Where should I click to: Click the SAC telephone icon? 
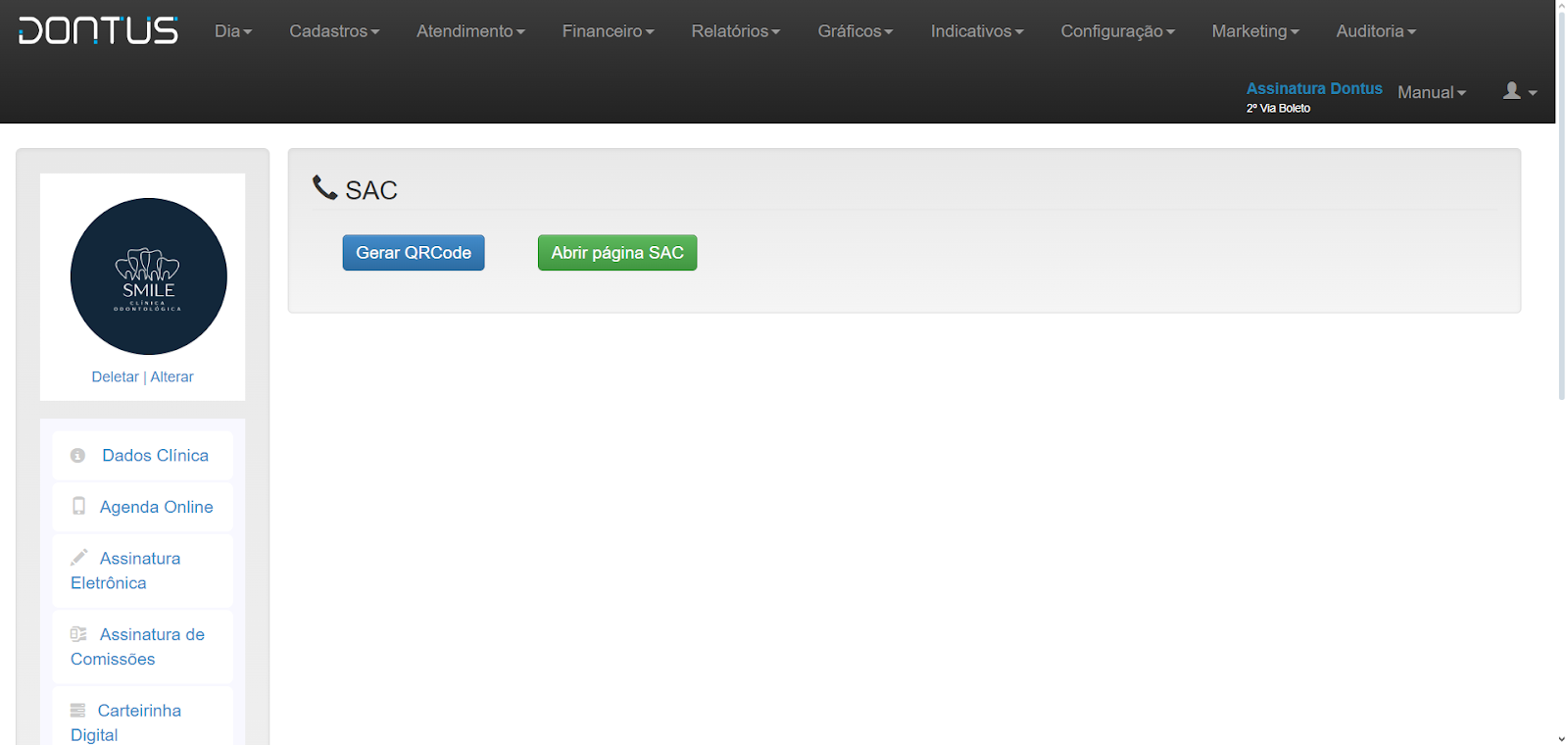(324, 187)
